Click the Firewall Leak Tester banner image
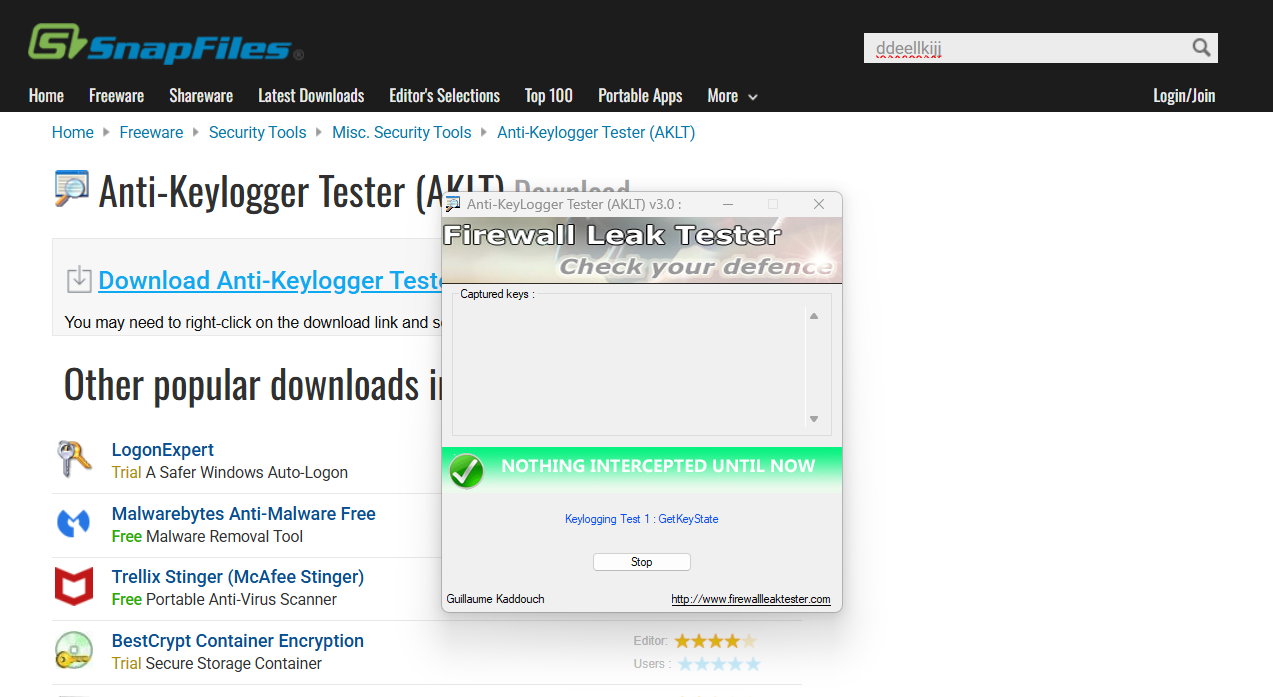Screen dimensions: 1273x697 [642, 250]
